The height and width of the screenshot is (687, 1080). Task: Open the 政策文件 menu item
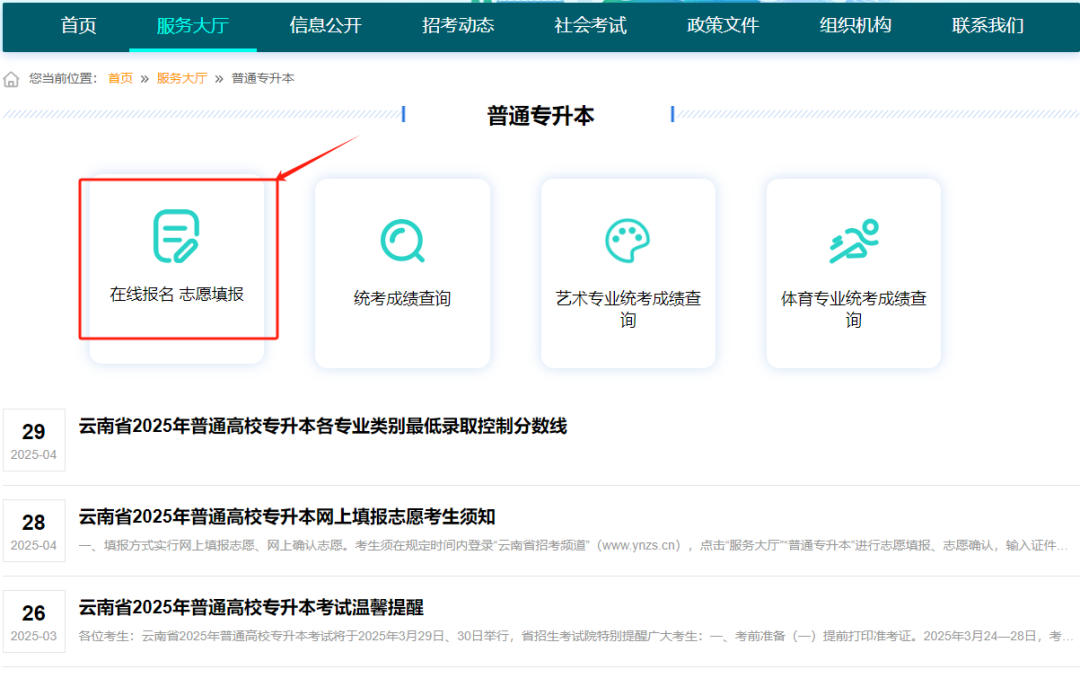[x=723, y=25]
